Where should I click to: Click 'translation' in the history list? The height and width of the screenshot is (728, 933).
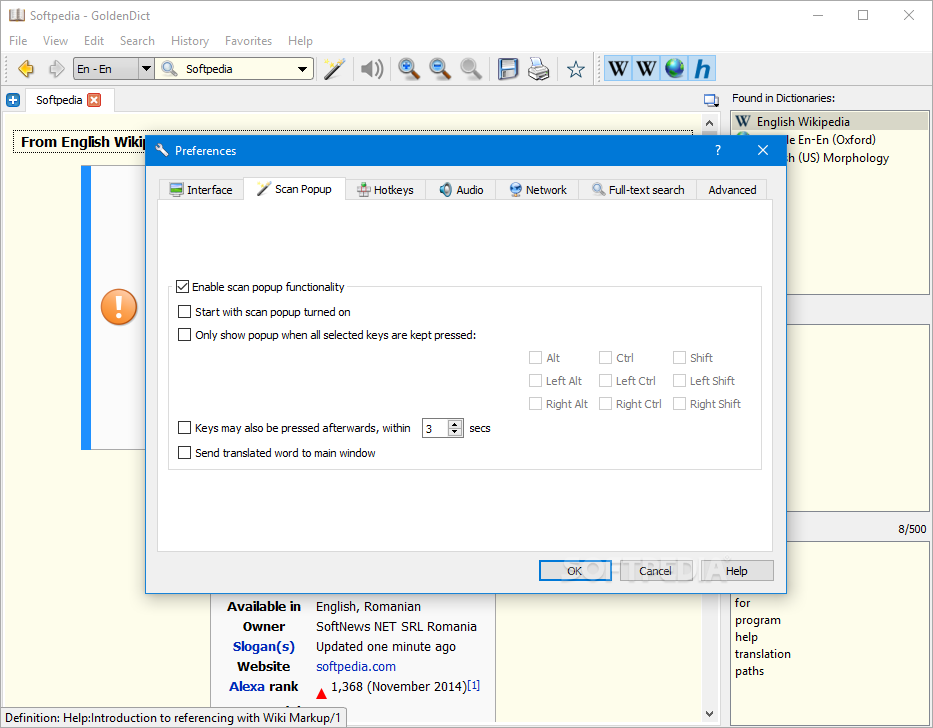[762, 654]
